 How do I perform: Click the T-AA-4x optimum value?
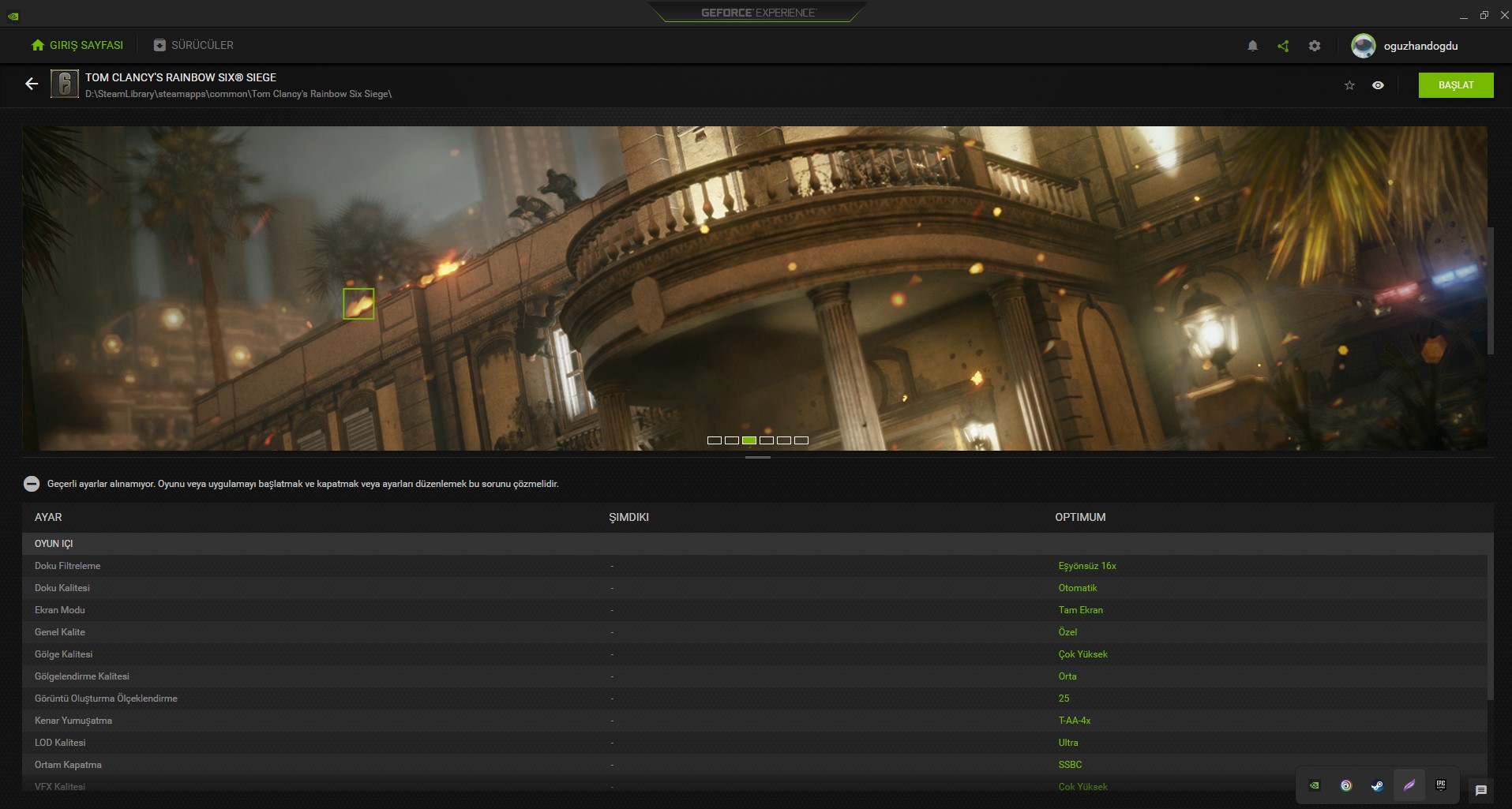coord(1075,721)
